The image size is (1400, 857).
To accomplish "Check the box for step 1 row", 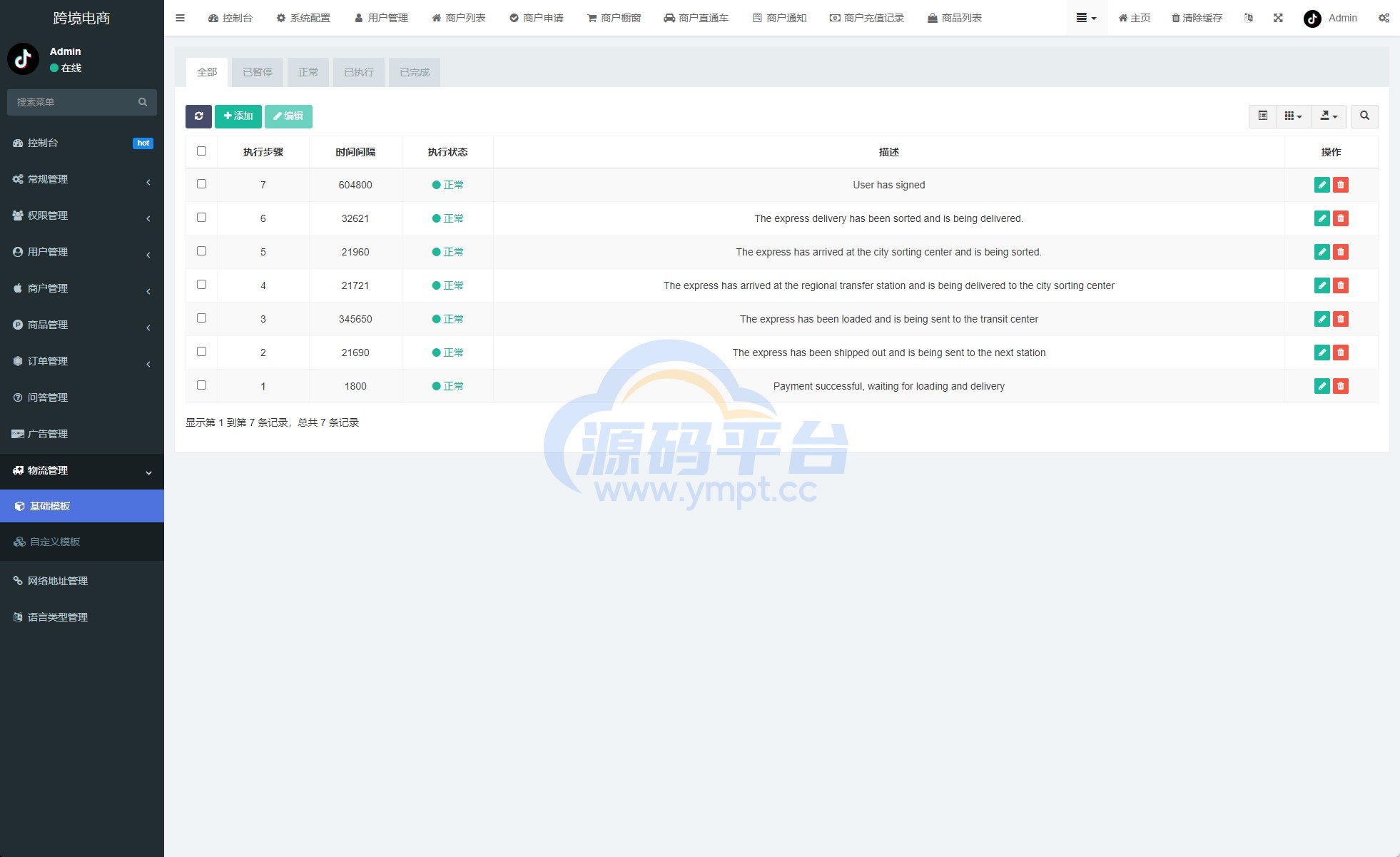I will tap(201, 385).
